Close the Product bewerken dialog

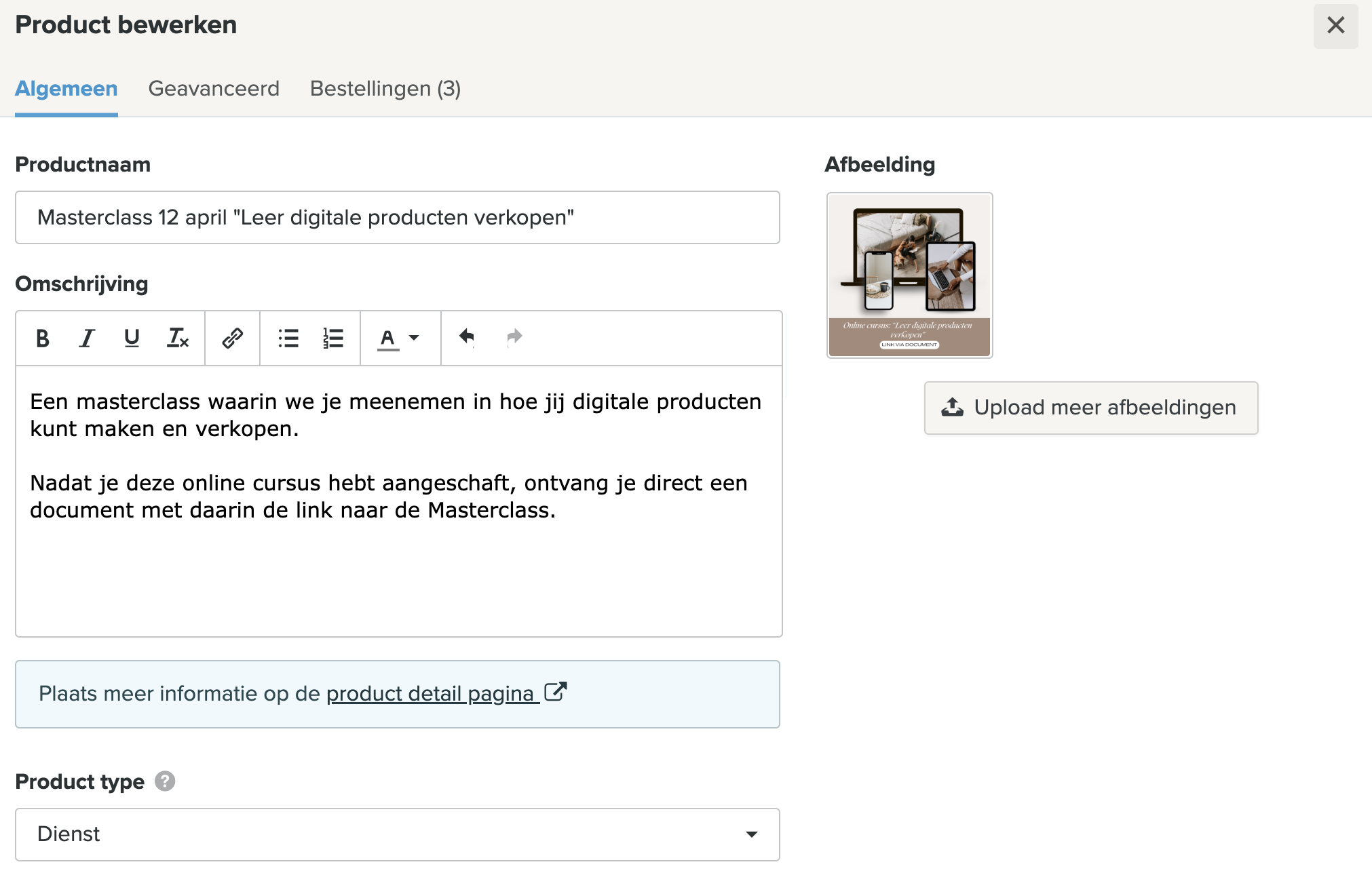pos(1335,26)
